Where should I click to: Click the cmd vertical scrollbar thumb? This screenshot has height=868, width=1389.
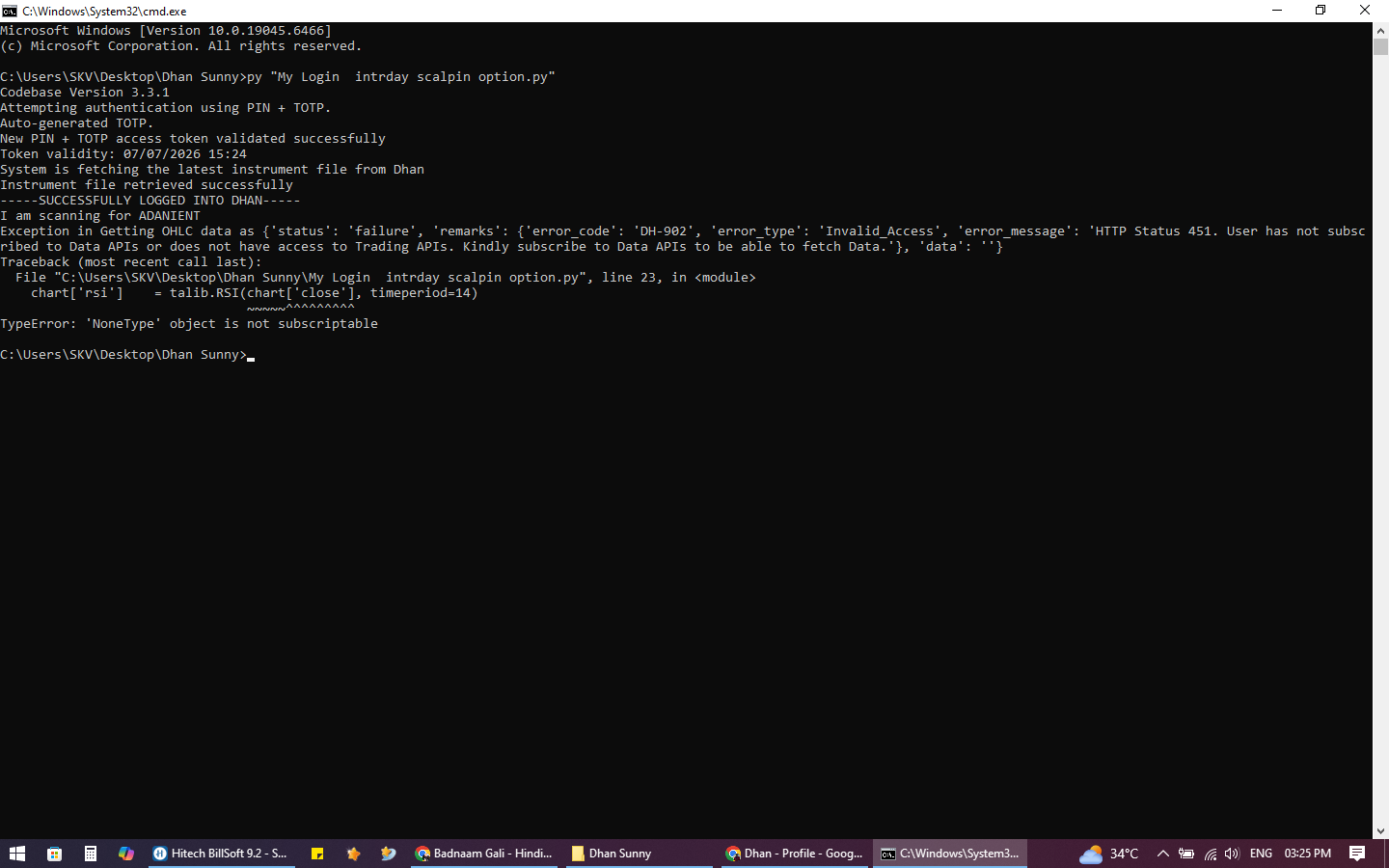[1380, 46]
